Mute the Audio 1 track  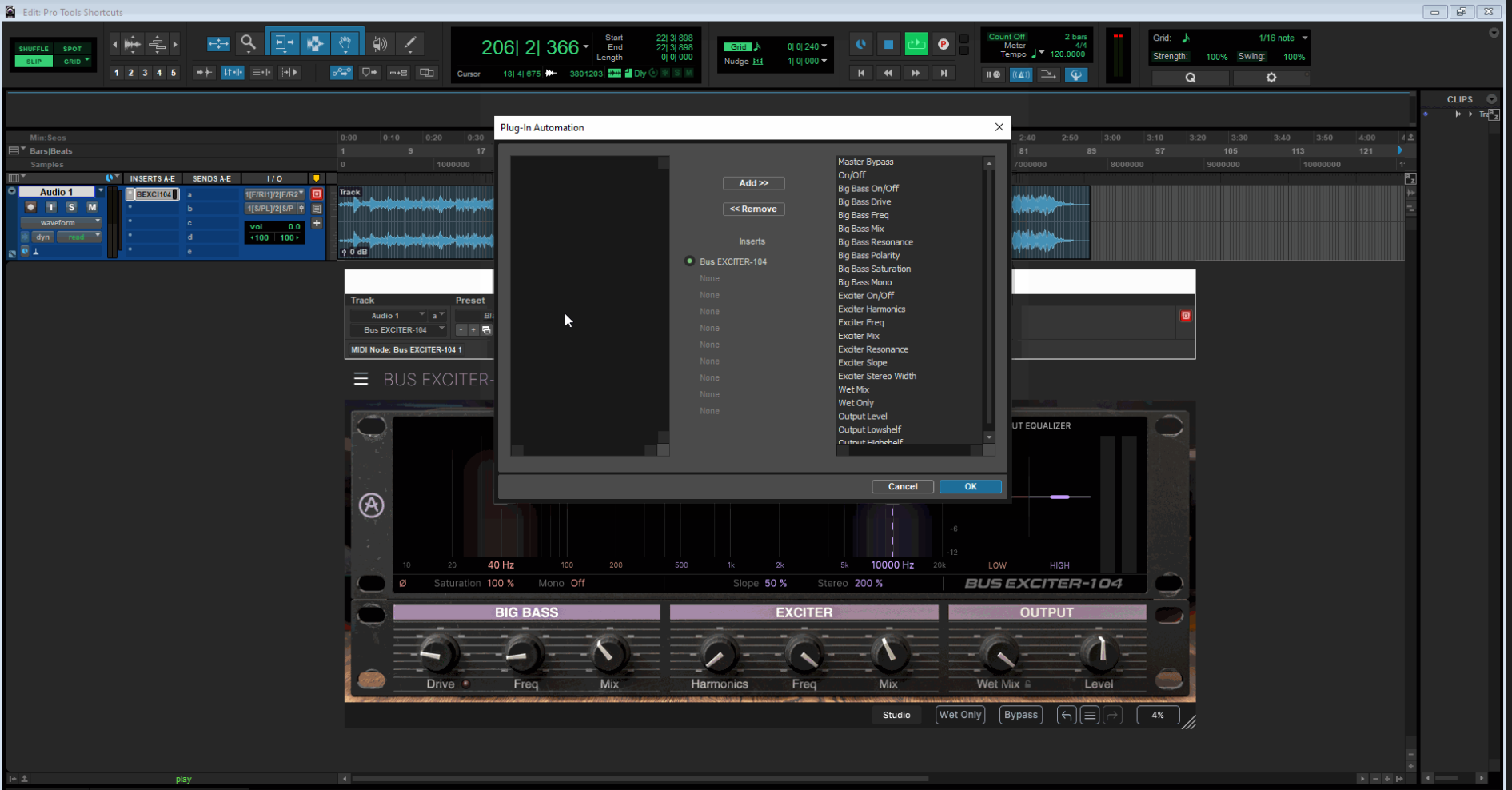[x=92, y=207]
